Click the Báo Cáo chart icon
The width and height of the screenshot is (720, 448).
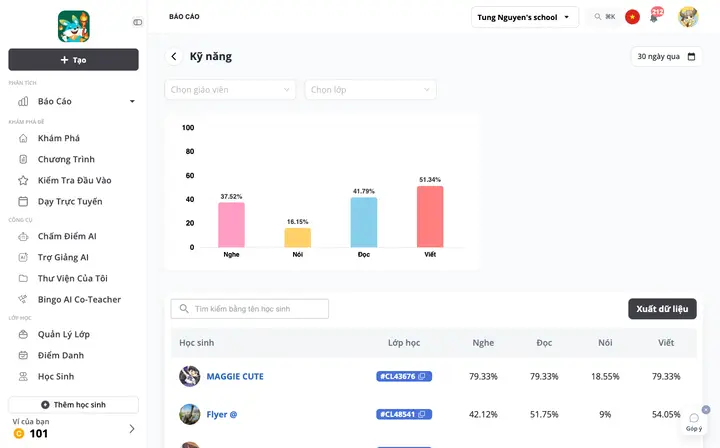pyautogui.click(x=23, y=101)
